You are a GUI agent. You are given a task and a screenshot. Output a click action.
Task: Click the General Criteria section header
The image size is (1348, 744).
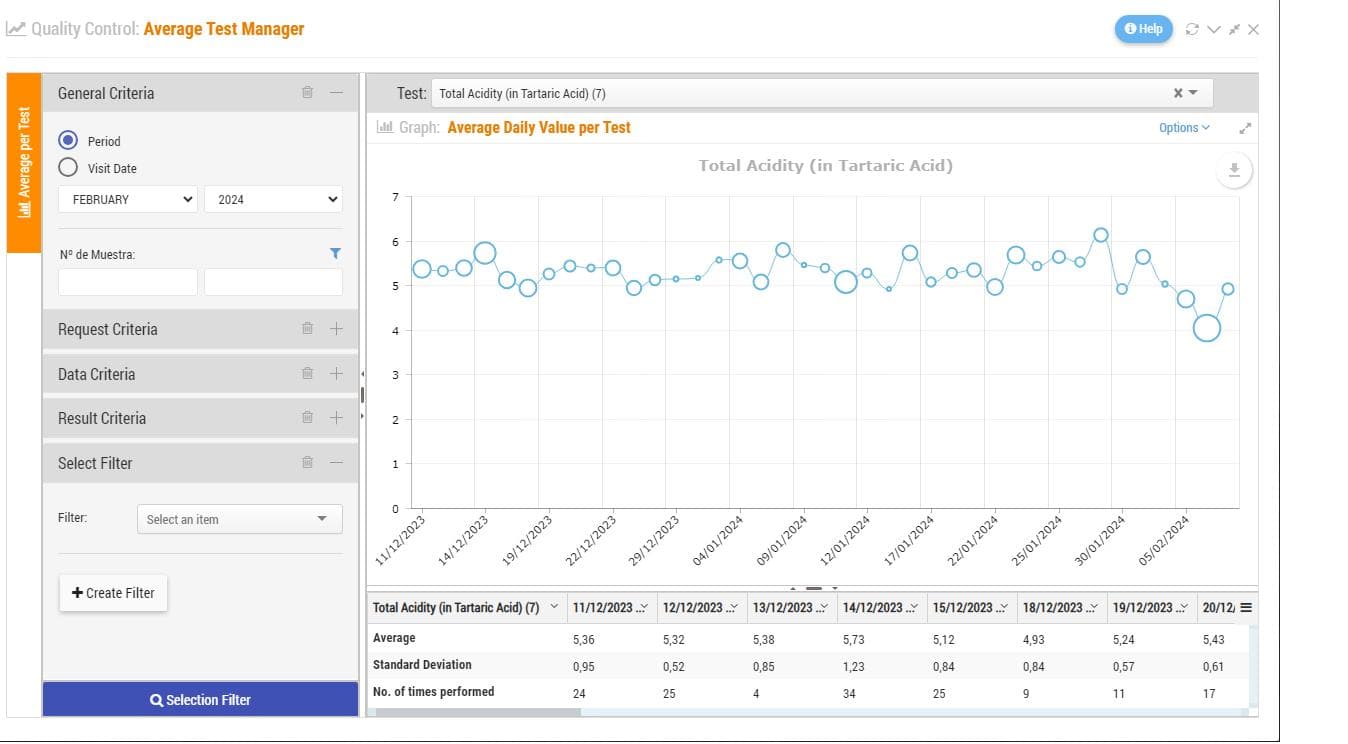[x=200, y=93]
